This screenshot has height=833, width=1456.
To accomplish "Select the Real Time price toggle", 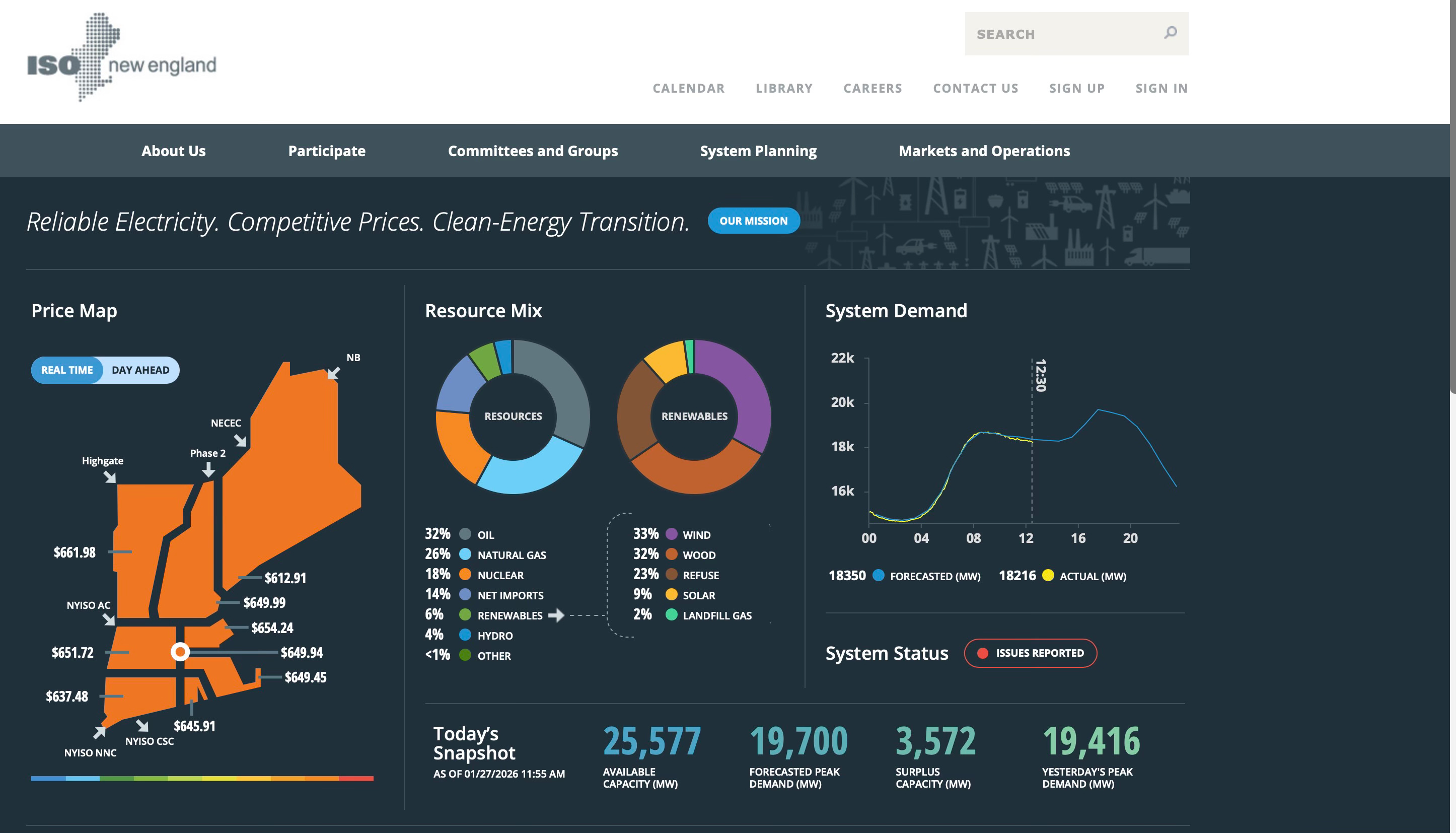I will click(67, 370).
